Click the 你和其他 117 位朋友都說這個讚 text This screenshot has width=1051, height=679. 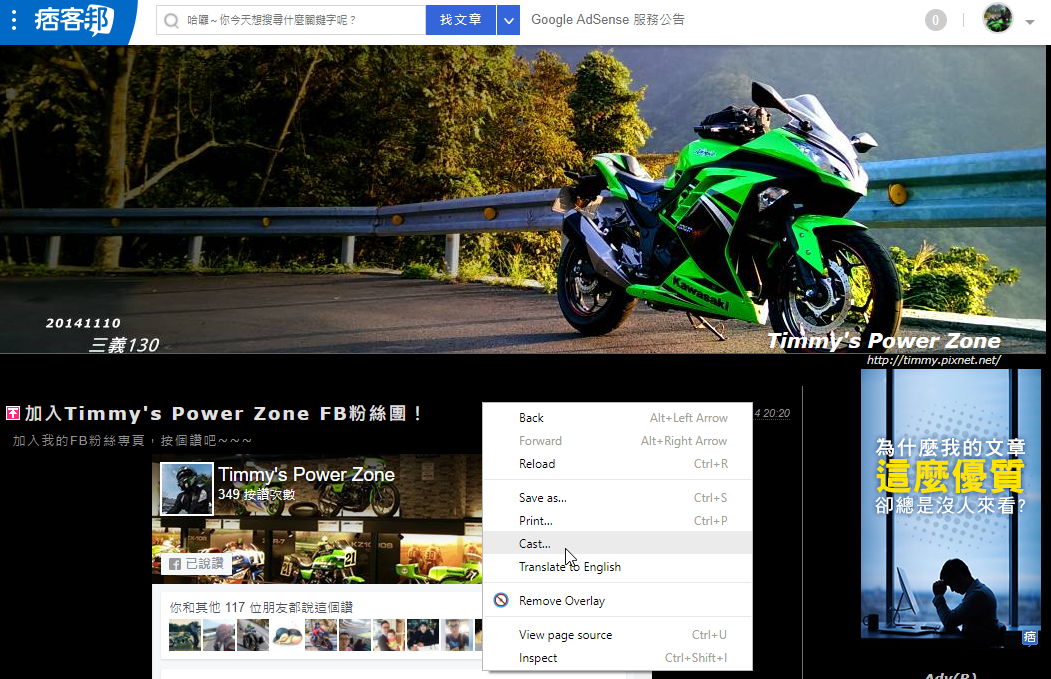point(261,607)
